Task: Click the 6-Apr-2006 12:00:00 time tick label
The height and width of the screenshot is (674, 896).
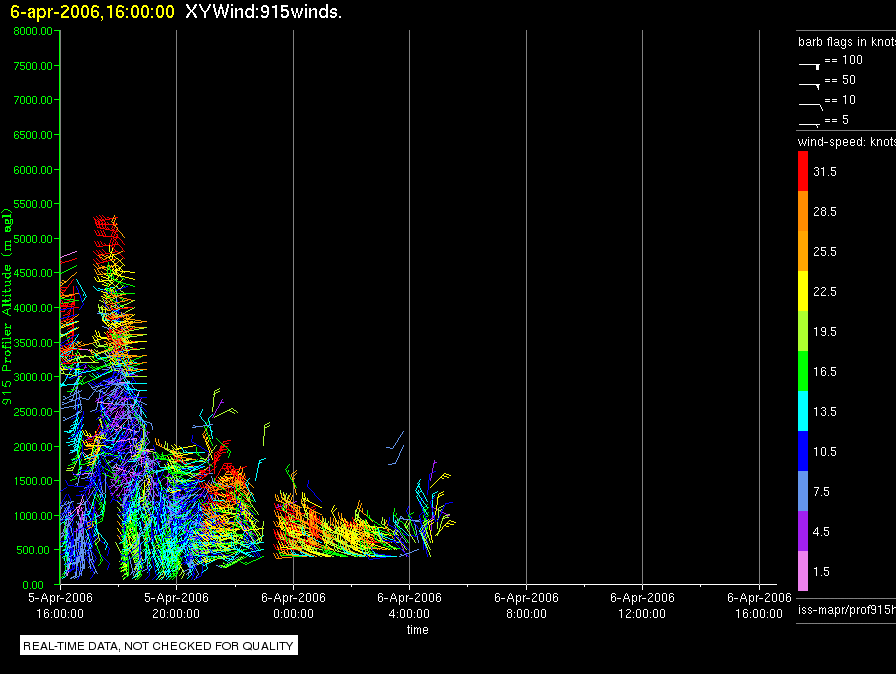Action: (x=642, y=603)
